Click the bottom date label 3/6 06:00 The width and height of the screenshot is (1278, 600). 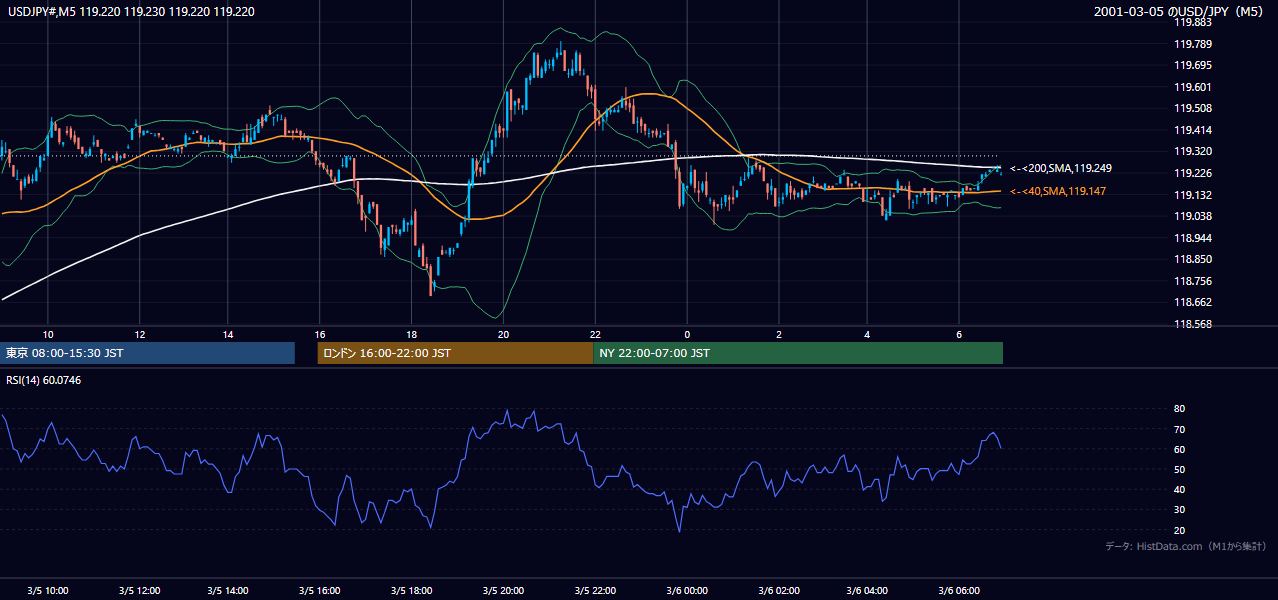[x=959, y=591]
